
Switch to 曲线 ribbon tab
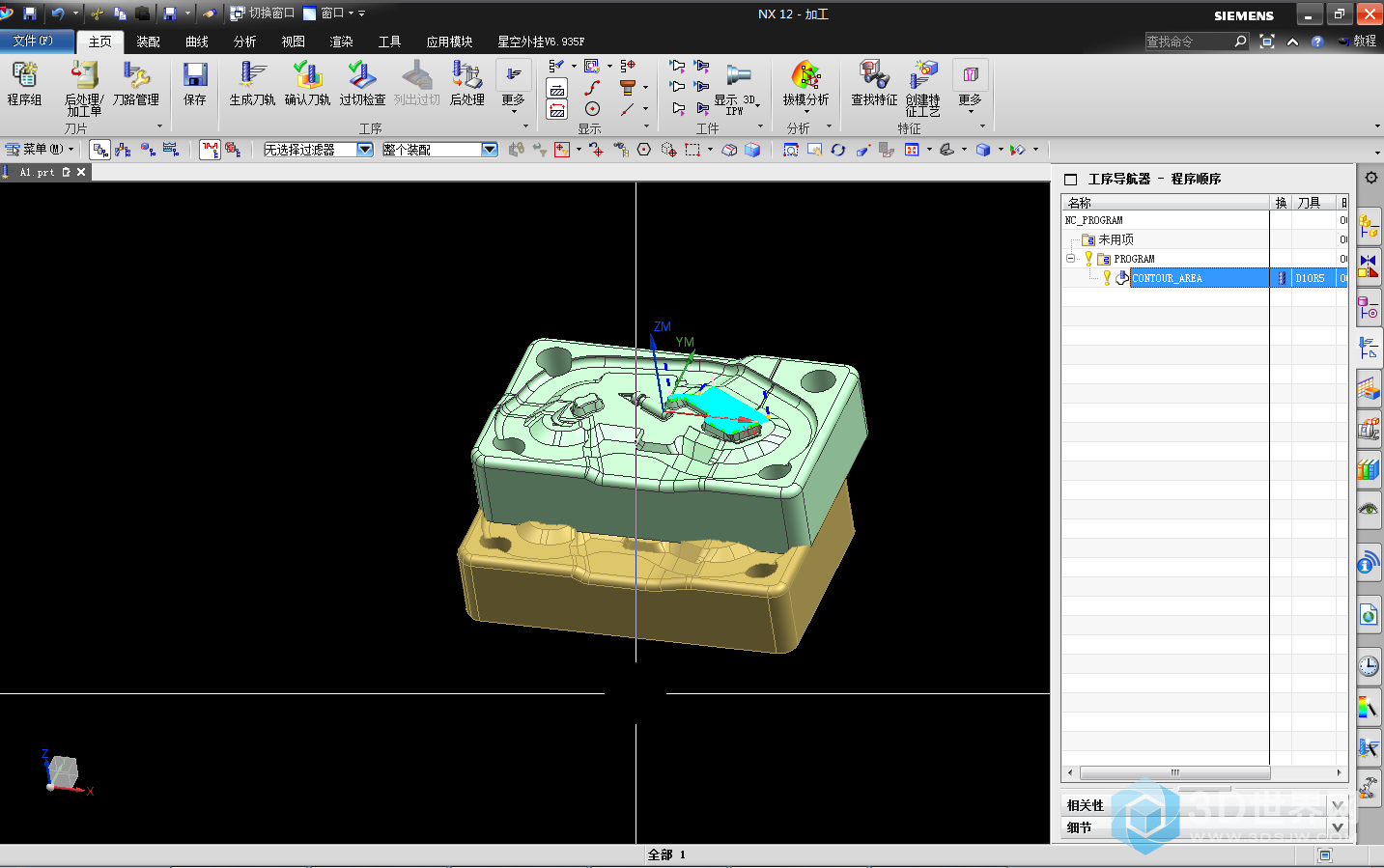click(197, 42)
